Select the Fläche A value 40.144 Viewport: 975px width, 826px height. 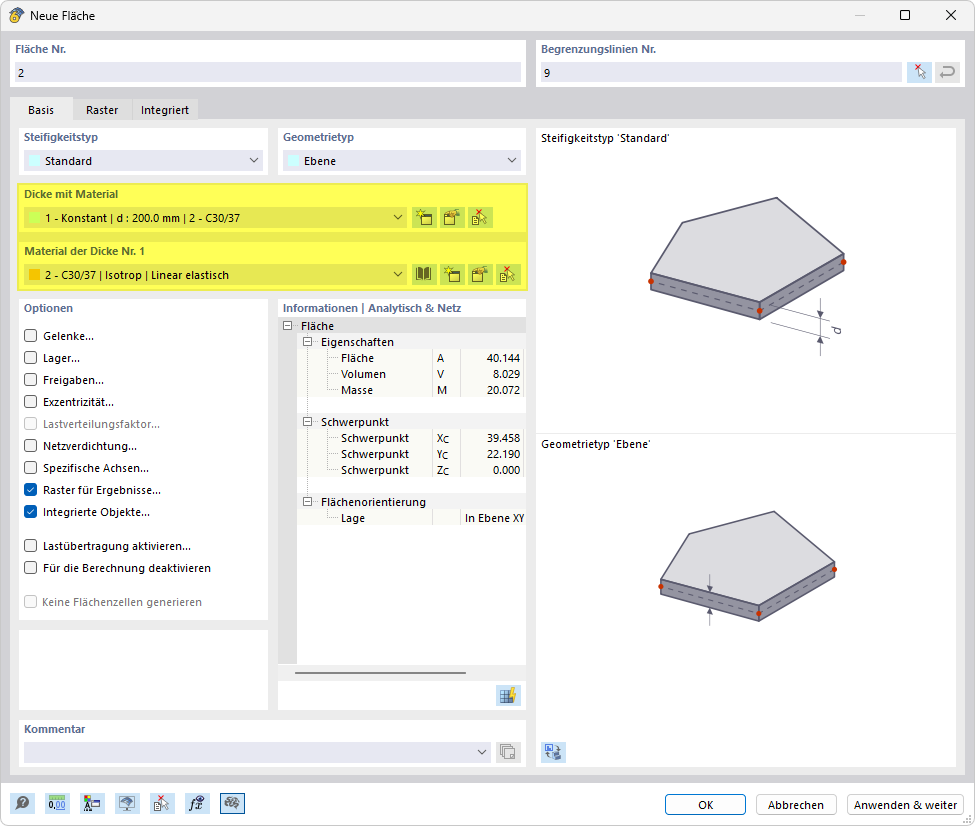point(503,358)
